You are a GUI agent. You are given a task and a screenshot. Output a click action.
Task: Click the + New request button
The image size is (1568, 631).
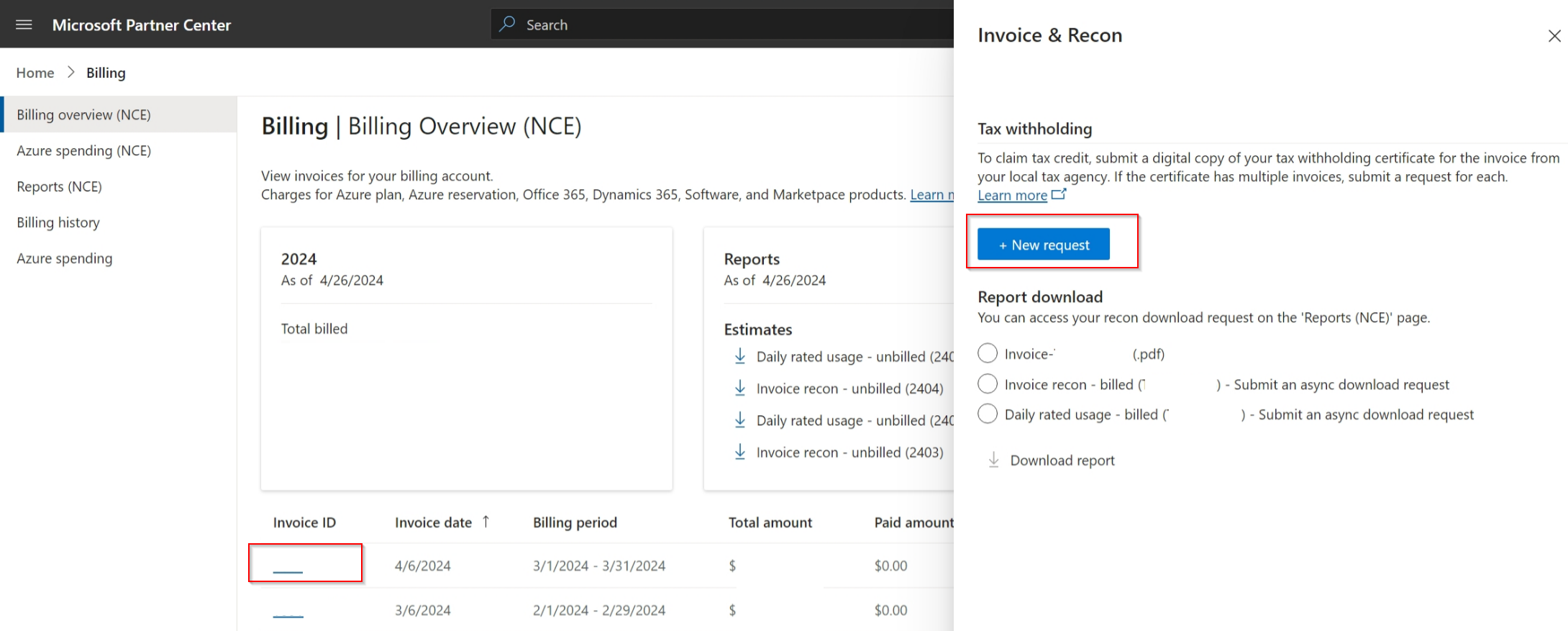tap(1043, 245)
